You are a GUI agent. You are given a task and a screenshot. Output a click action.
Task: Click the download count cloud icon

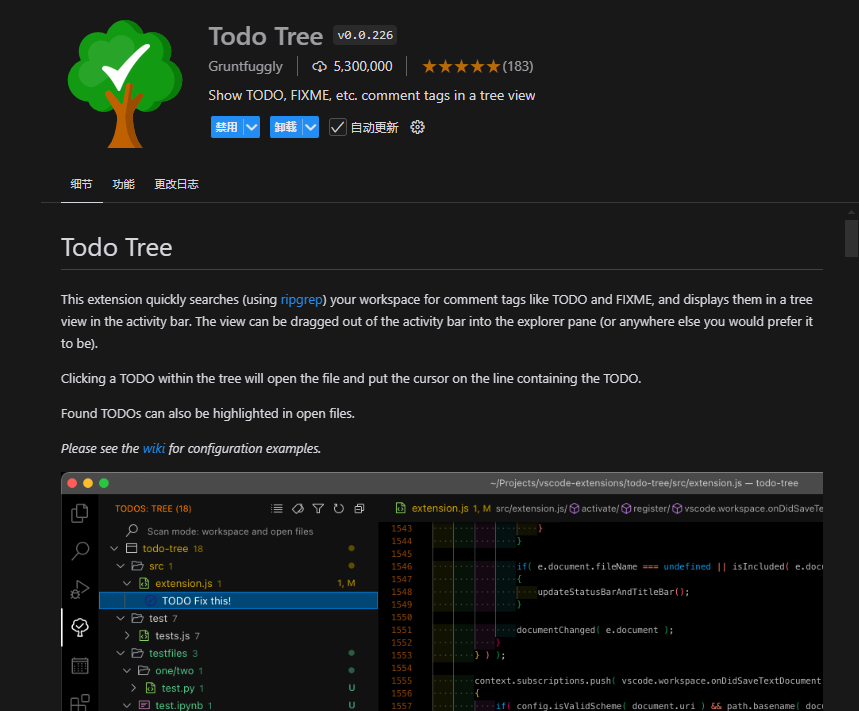point(319,66)
